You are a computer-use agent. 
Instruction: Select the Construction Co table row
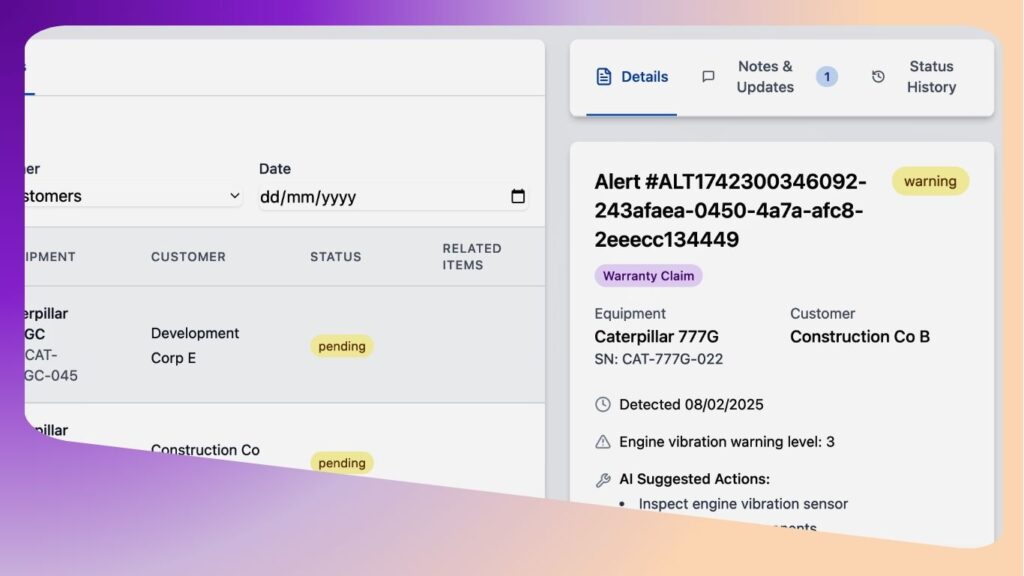tap(285, 451)
